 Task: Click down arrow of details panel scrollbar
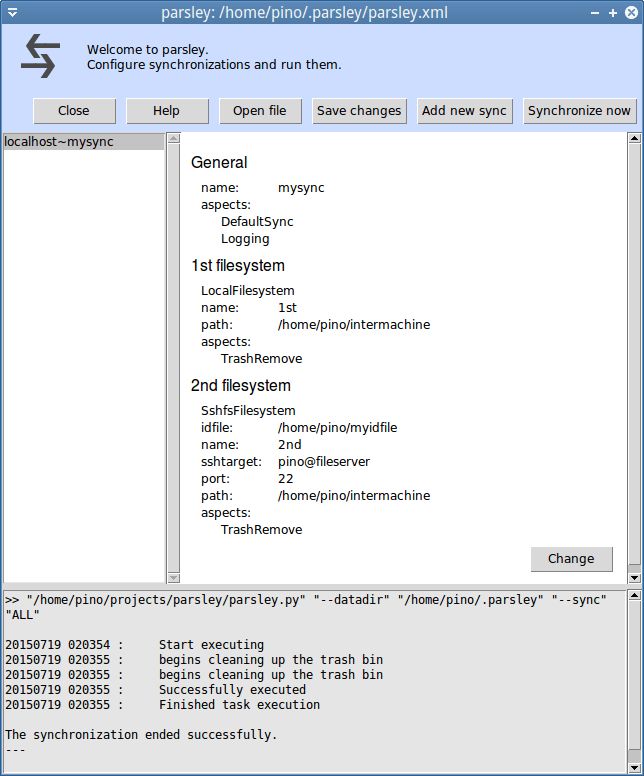pos(634,577)
